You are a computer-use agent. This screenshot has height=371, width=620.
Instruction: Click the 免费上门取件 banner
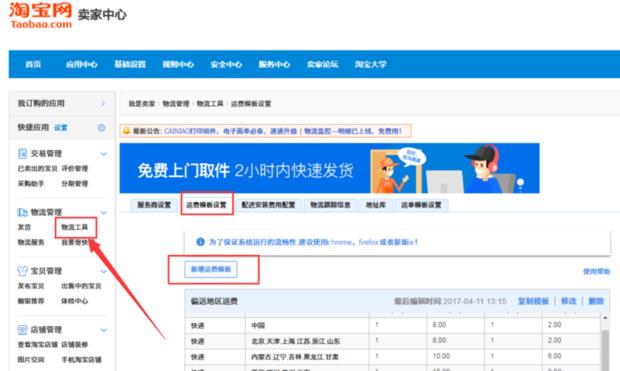pyautogui.click(x=329, y=168)
